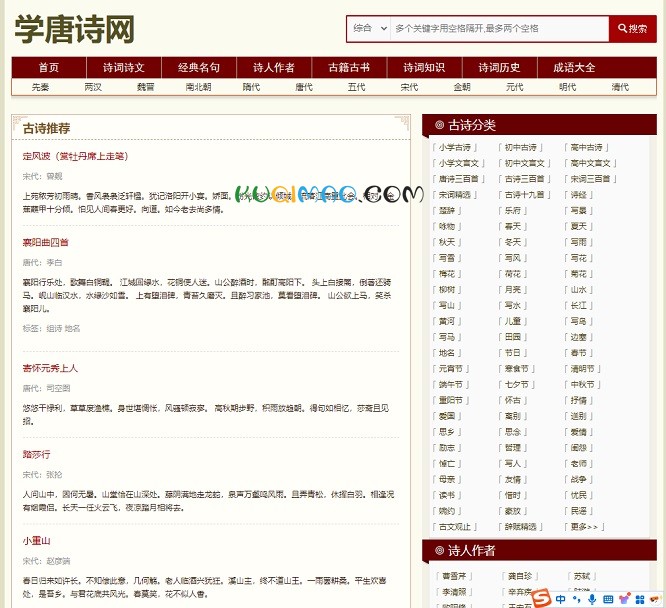Image resolution: width=666 pixels, height=608 pixels.
Task: Select 清代 in the dynasty bar
Action: 620,87
